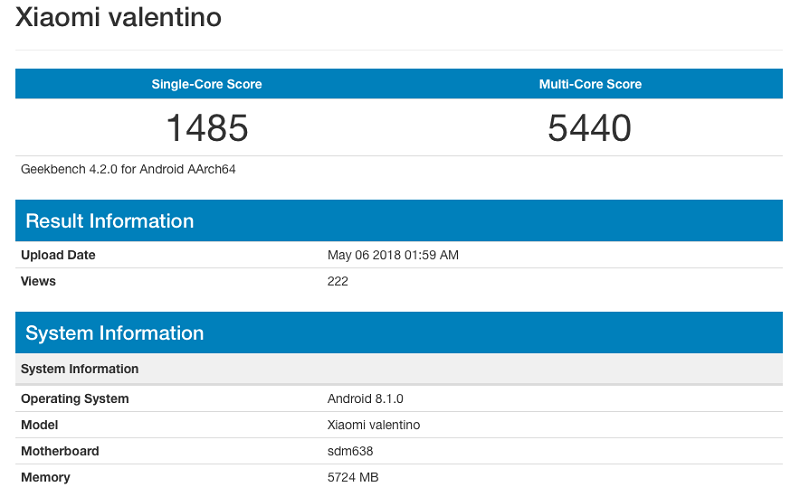Click the Xiaomi valentino page title

click(x=118, y=18)
